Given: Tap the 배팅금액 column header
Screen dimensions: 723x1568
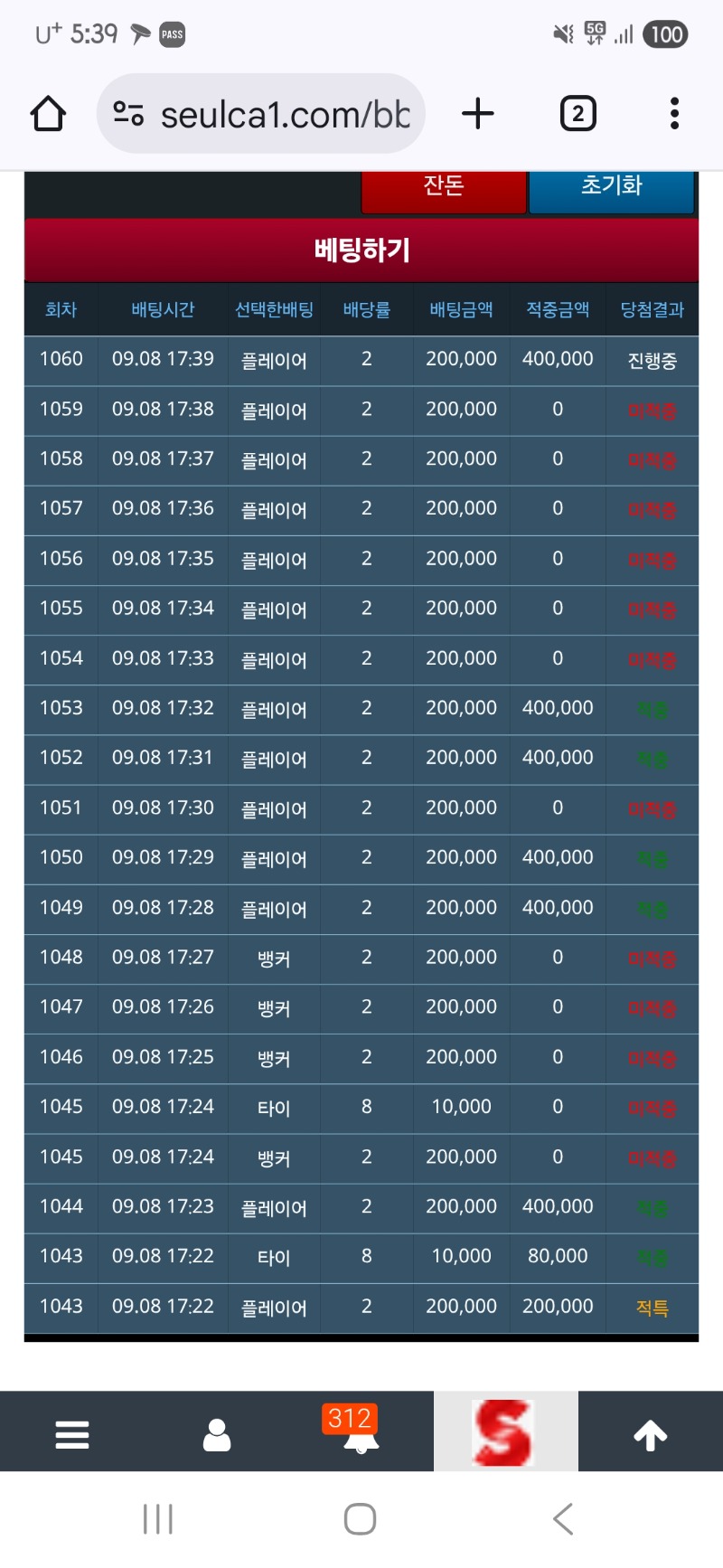Looking at the screenshot, I should click(461, 309).
